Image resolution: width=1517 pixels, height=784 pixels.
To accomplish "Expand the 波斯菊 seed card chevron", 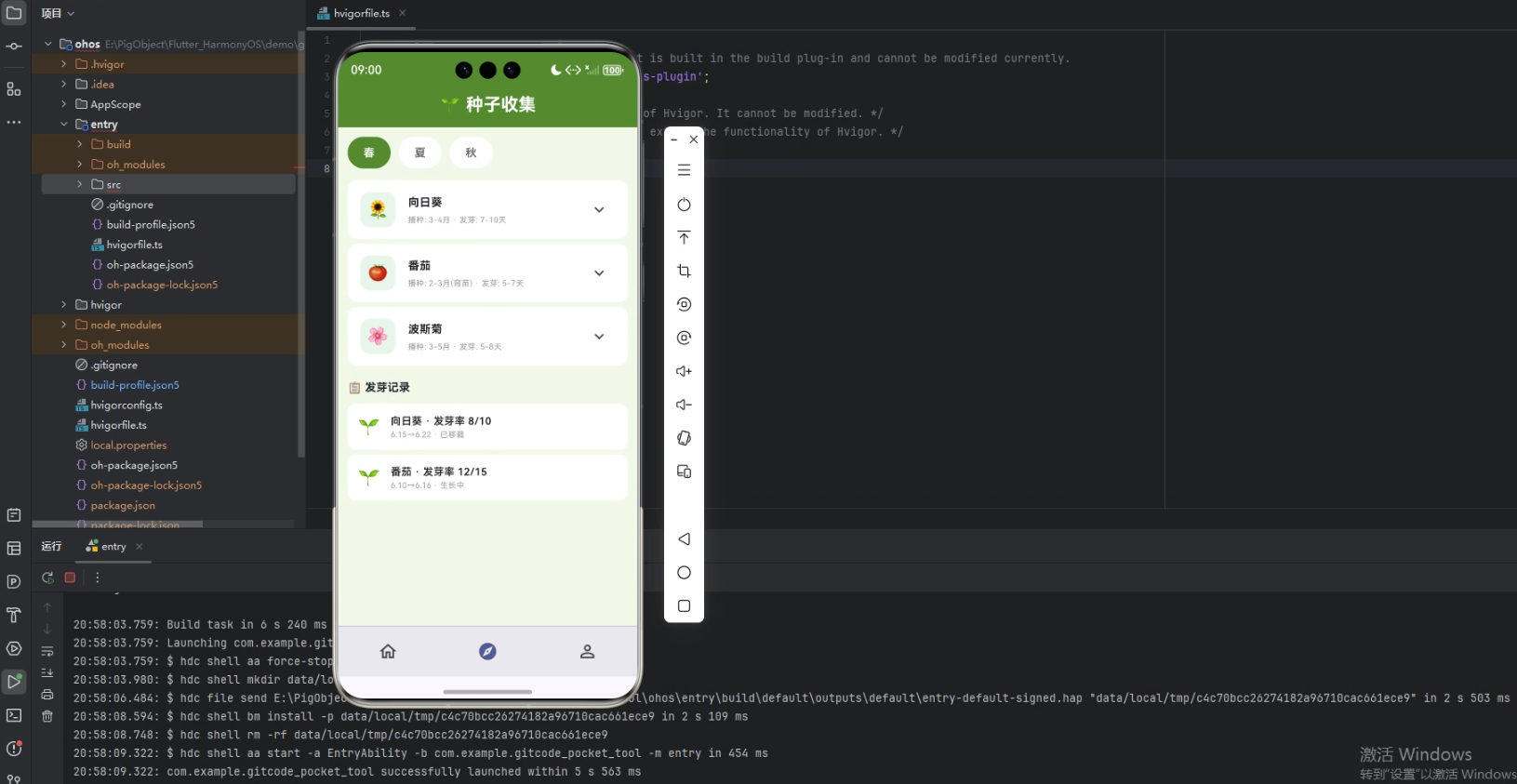I will coord(599,337).
